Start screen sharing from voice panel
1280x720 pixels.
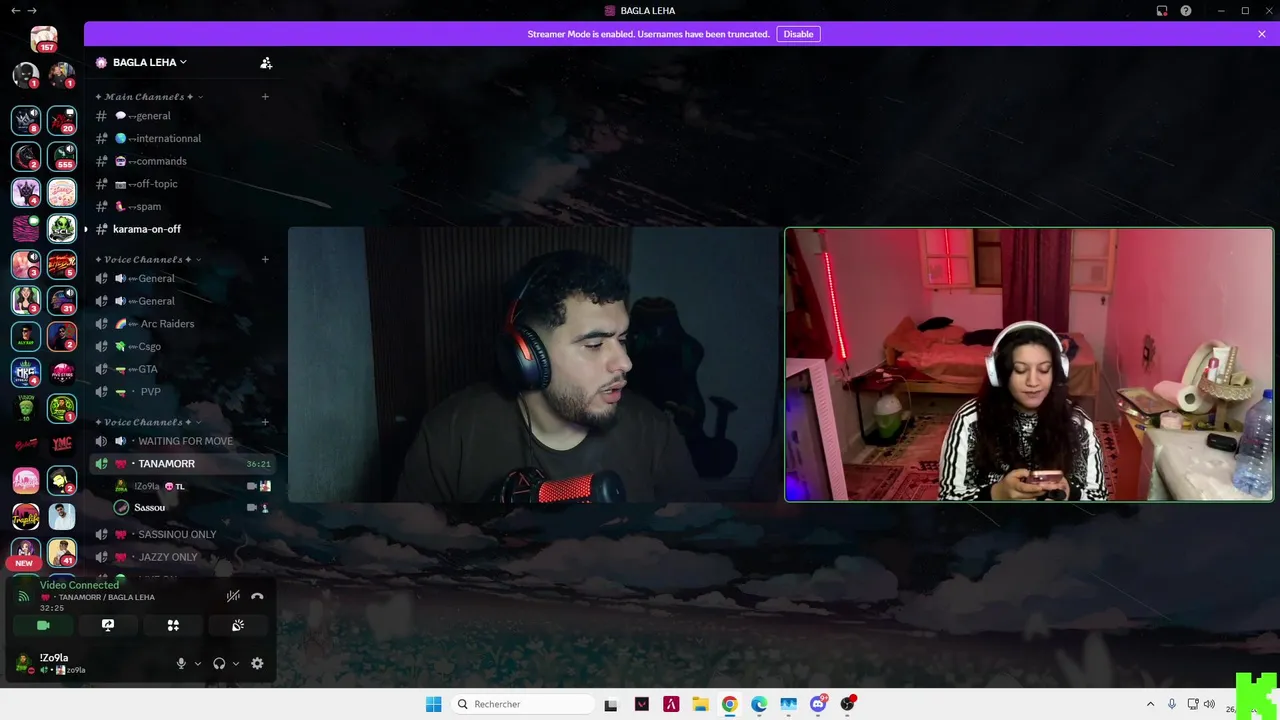(x=108, y=625)
